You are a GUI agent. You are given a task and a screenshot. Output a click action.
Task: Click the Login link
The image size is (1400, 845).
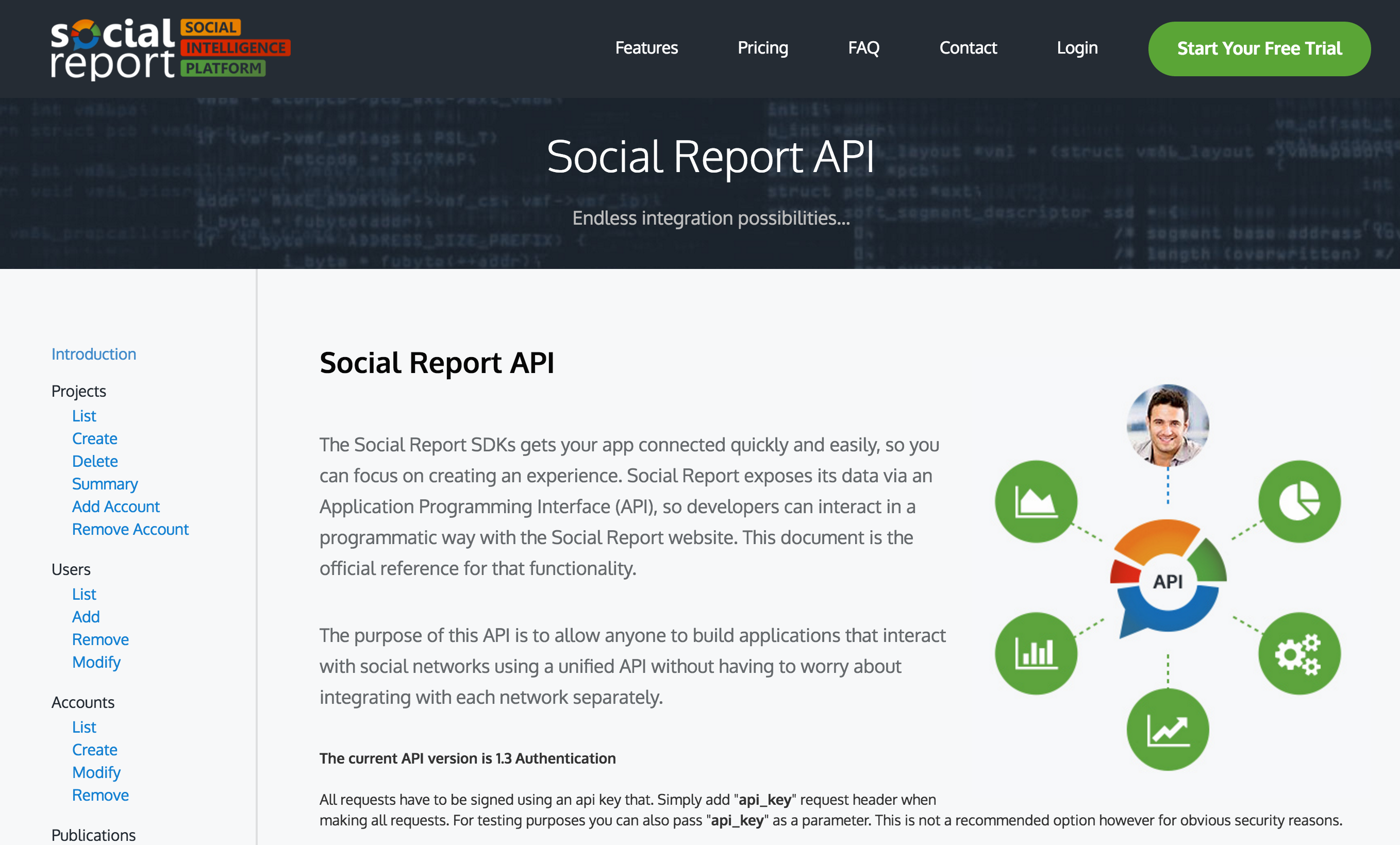[x=1077, y=48]
